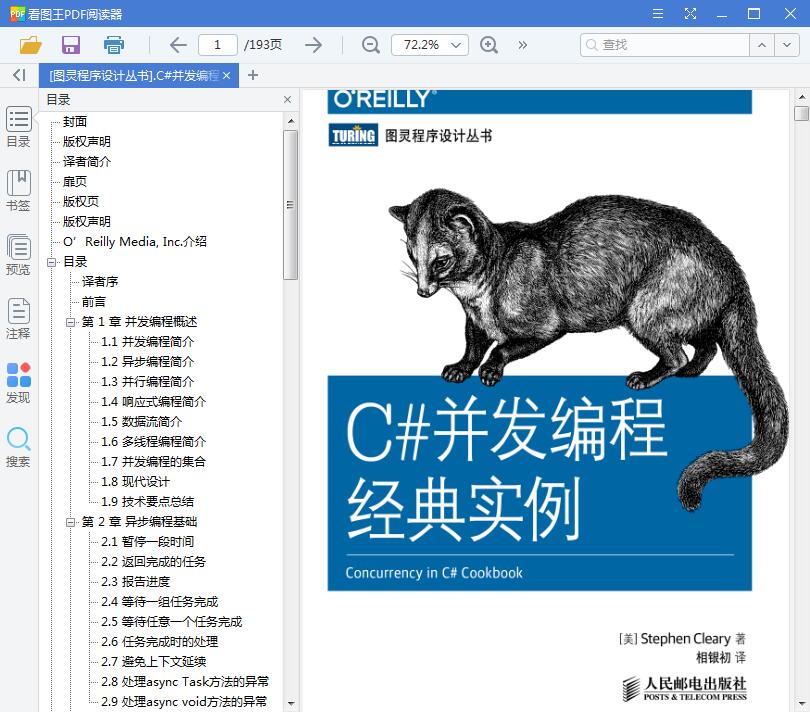Open the 搜索 search panel
This screenshot has width=810, height=712.
pyautogui.click(x=19, y=447)
